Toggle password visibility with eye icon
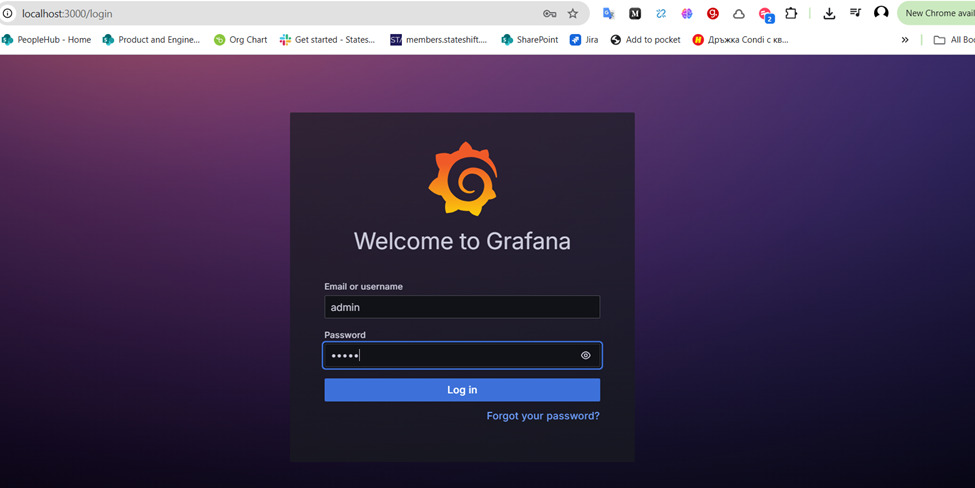The image size is (975, 488). tap(585, 356)
